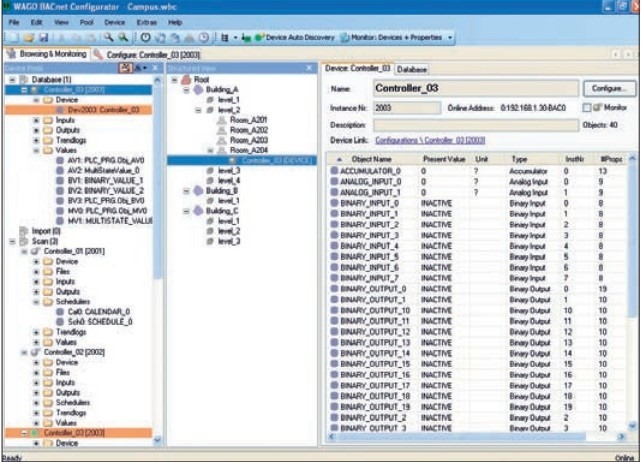
Task: Click Monitor: Devices + Properties button
Action: 392,38
